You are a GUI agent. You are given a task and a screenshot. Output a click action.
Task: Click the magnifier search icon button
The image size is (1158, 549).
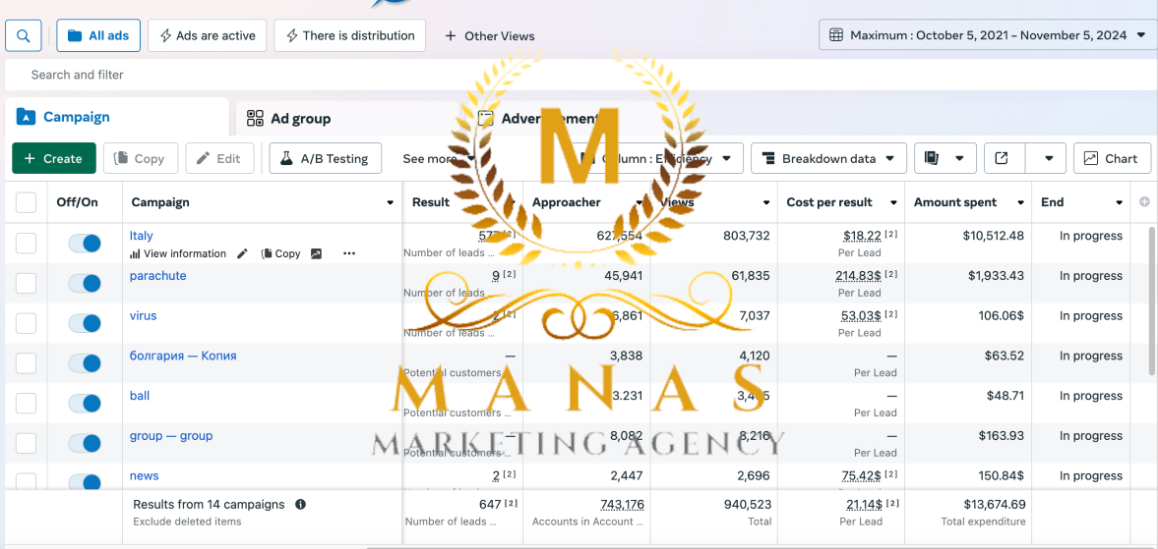[24, 35]
